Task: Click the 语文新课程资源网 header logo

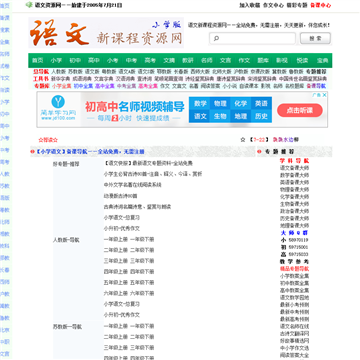Action: click(x=106, y=33)
